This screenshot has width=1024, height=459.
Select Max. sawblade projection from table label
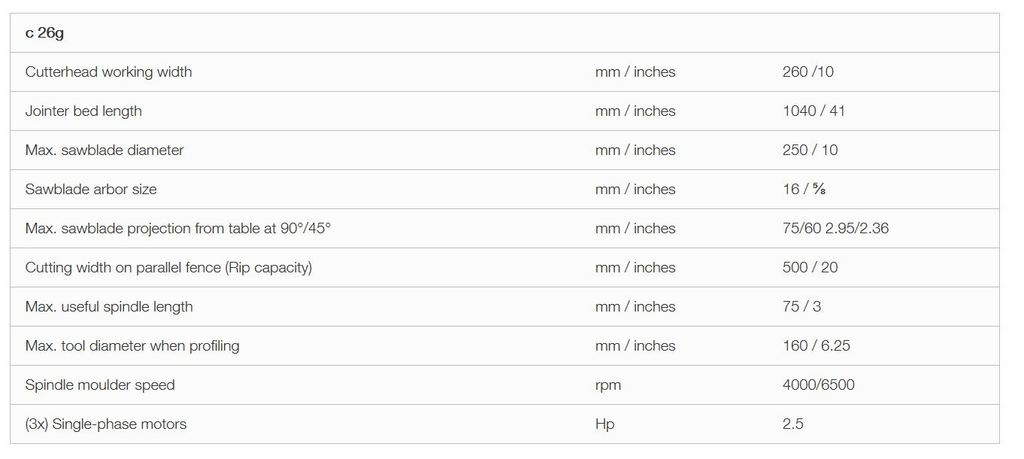178,229
